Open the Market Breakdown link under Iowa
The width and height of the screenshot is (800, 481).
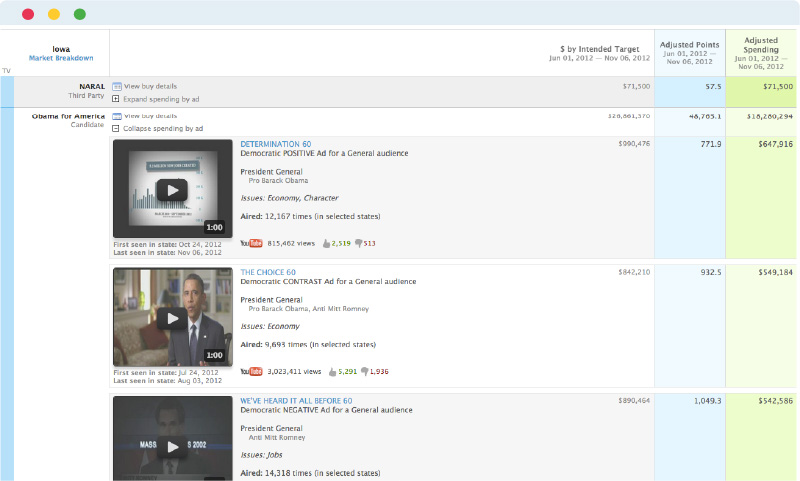61,58
